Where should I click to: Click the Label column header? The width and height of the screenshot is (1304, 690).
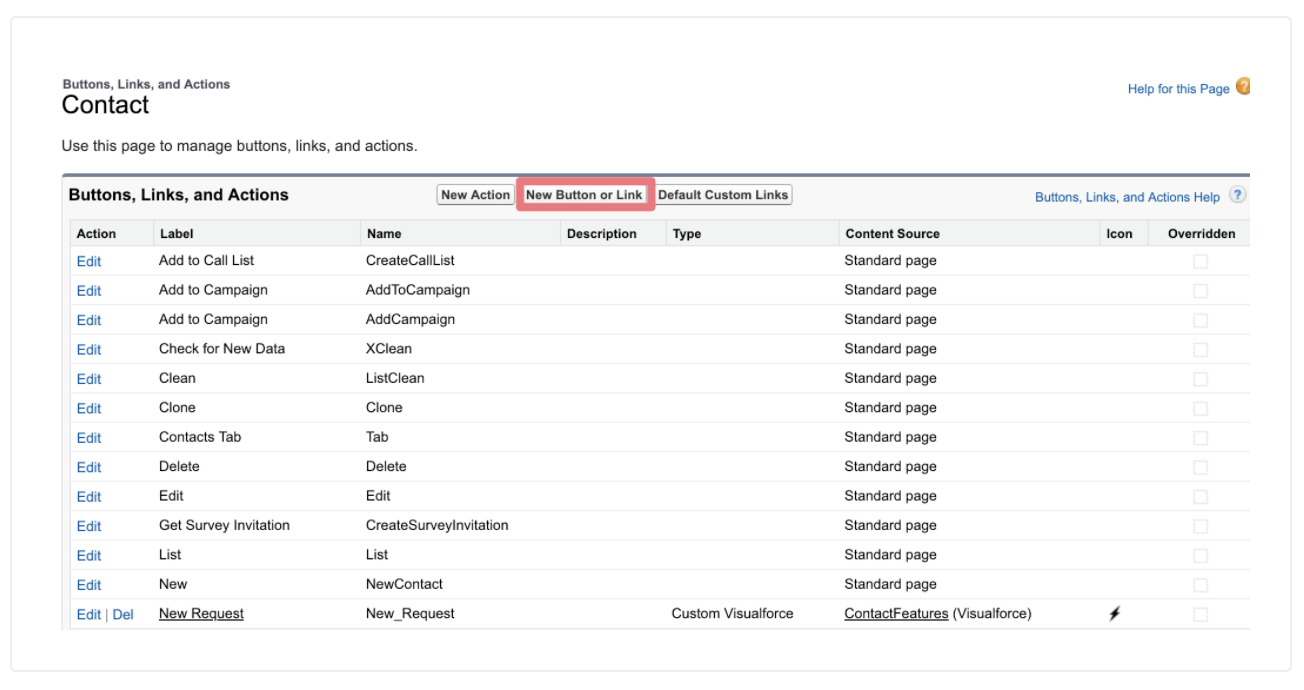click(x=177, y=234)
